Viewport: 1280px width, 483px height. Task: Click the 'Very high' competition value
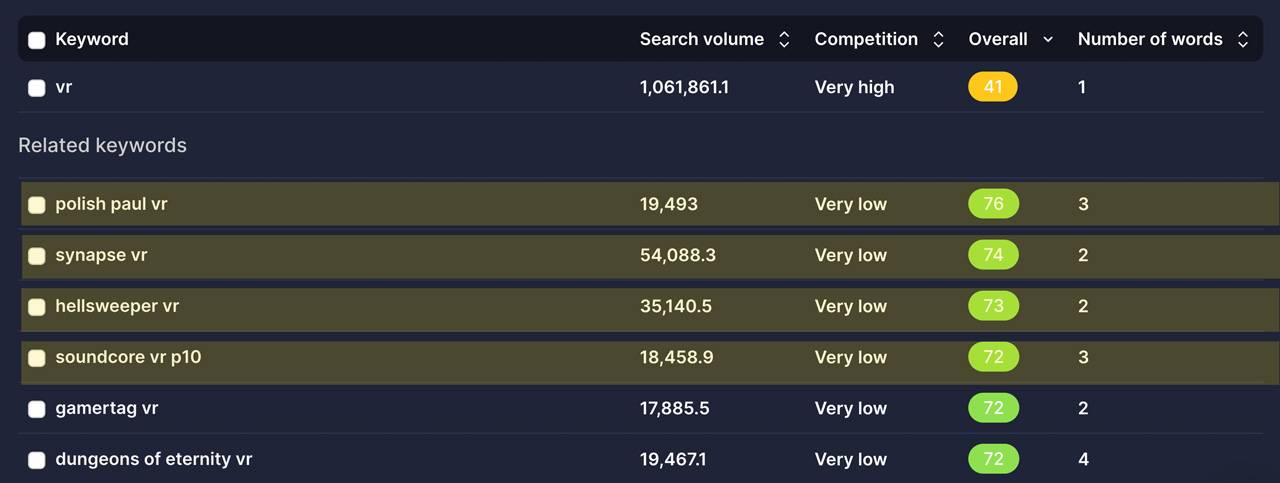[x=855, y=87]
